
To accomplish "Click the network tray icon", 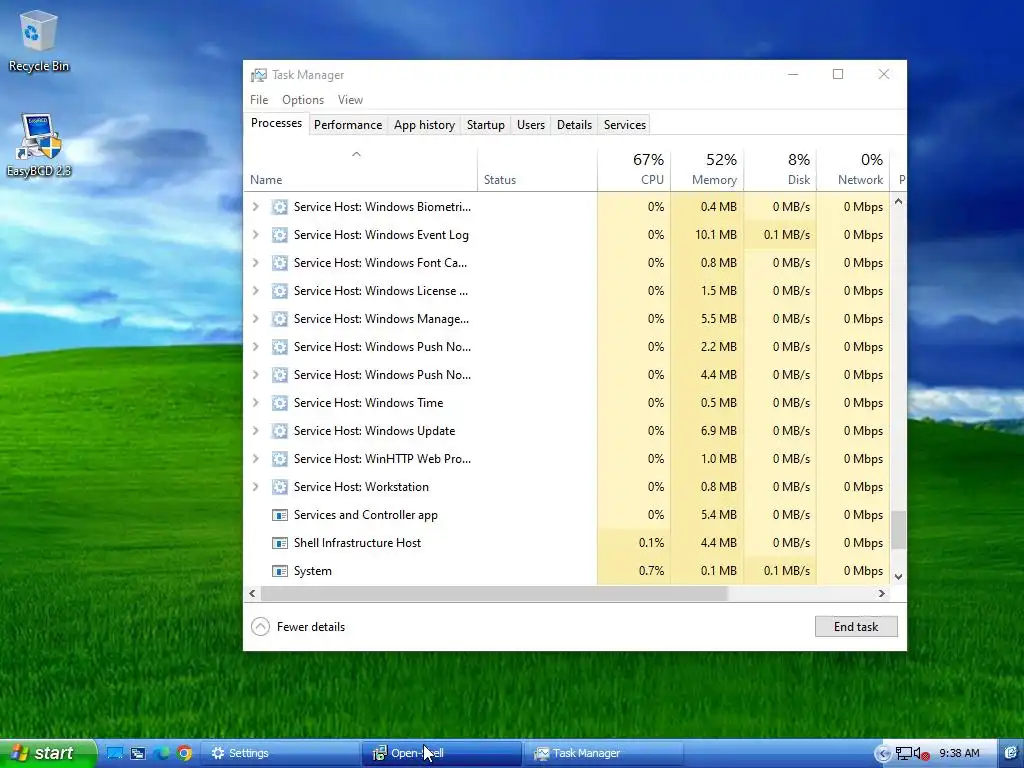I will 903,754.
